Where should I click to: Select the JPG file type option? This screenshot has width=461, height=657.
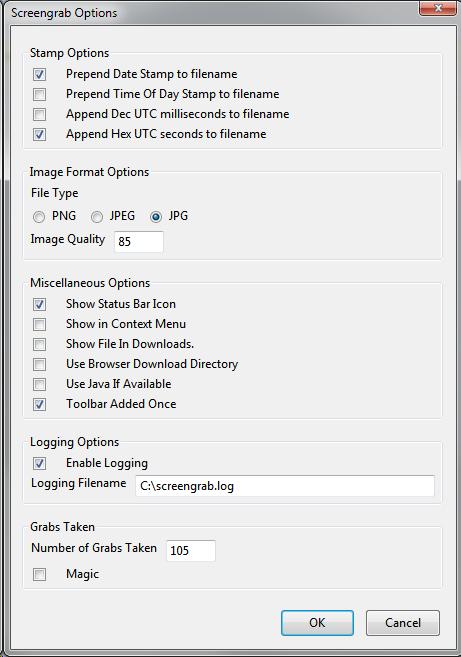tap(156, 217)
